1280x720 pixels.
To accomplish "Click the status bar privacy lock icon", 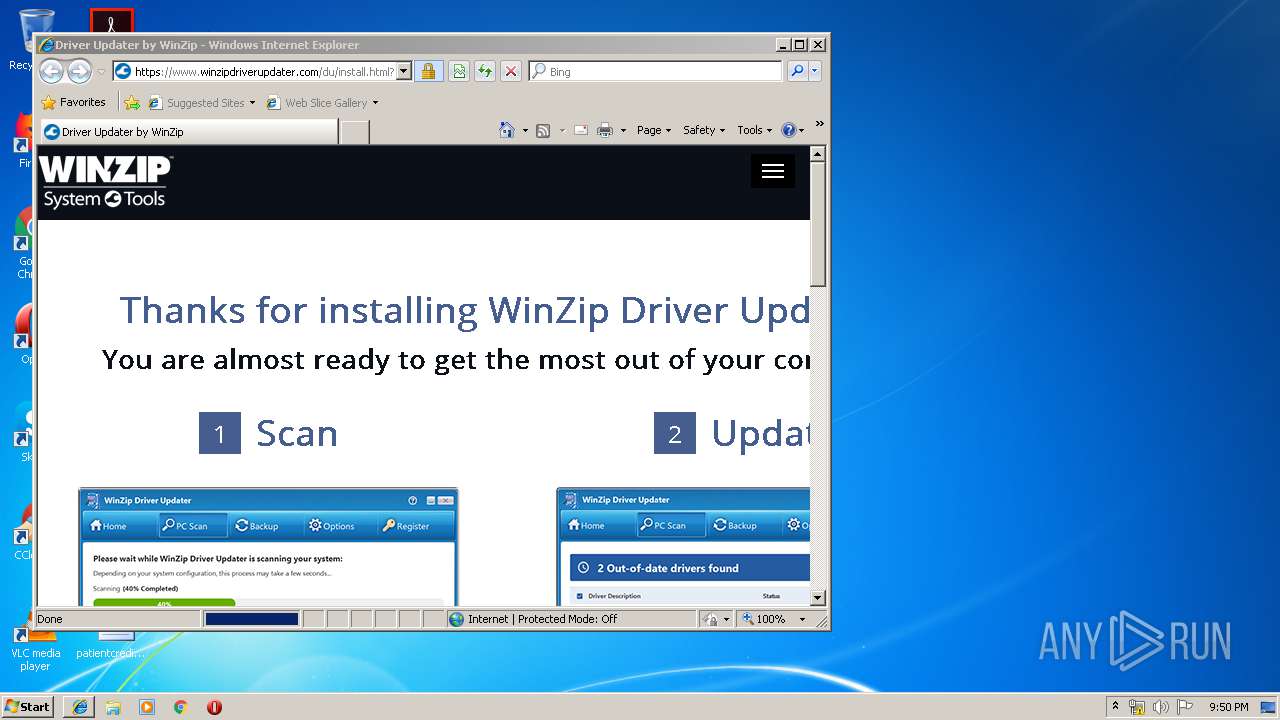I will click(x=711, y=619).
